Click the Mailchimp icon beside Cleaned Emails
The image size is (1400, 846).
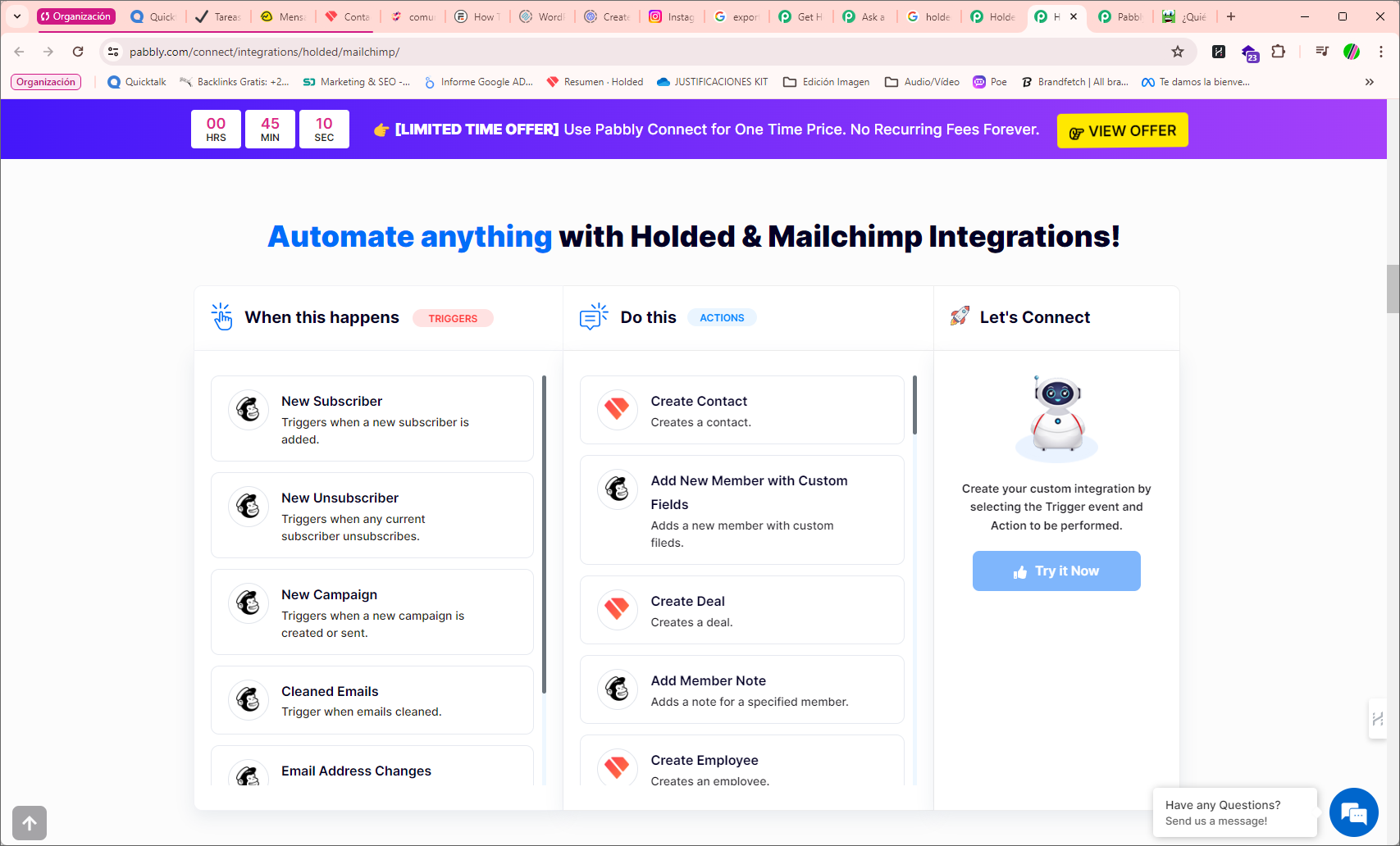249,699
